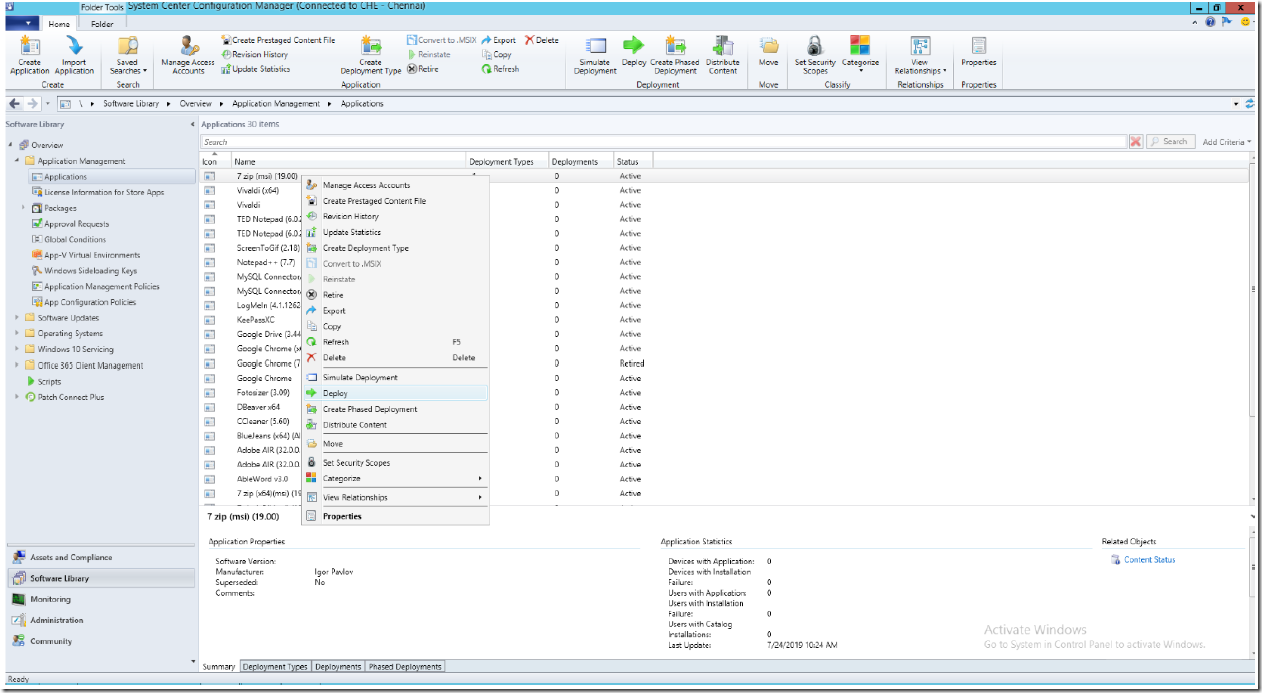Choose Simulate Deployment in context menu
Screen dimensions: 1262x693
click(395, 378)
